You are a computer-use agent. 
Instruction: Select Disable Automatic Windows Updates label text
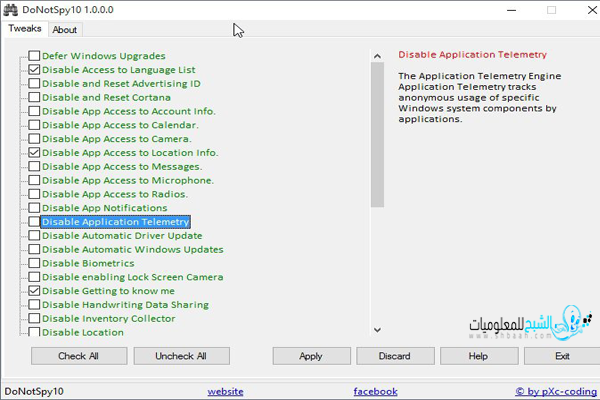tap(133, 249)
